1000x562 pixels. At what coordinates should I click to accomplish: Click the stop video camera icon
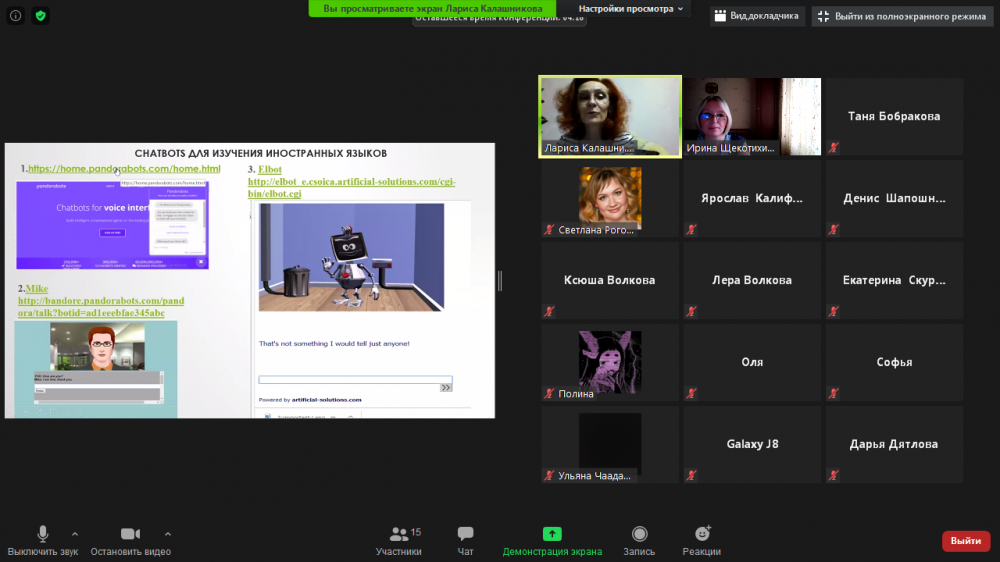[130, 534]
